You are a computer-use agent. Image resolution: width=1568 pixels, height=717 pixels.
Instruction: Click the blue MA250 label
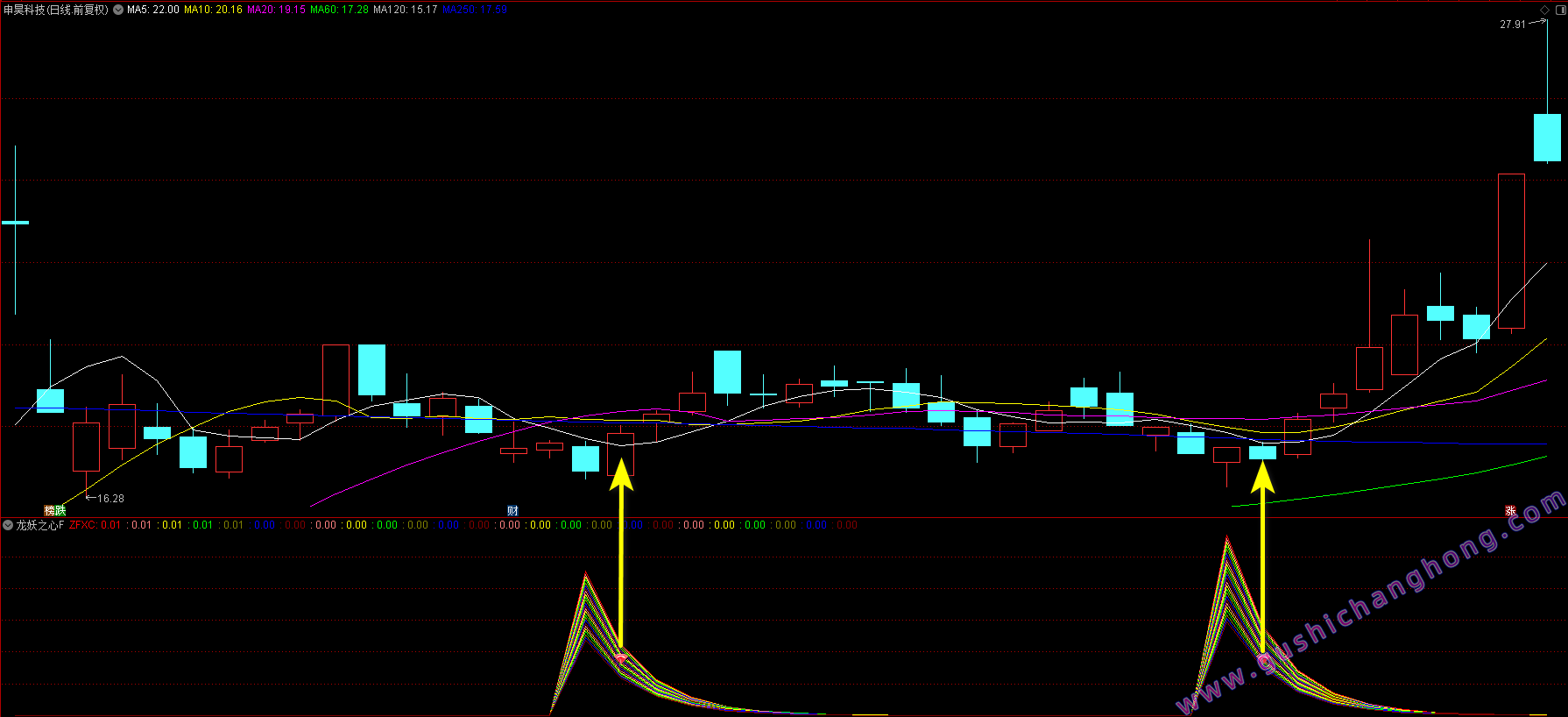pos(475,10)
